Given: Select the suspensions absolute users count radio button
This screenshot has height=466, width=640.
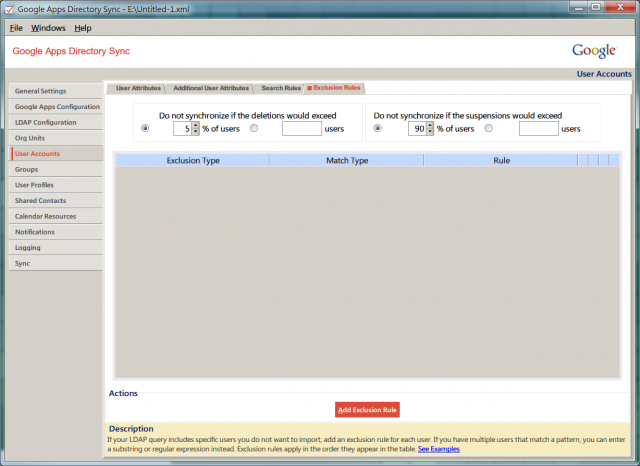Looking at the screenshot, I should (x=489, y=128).
